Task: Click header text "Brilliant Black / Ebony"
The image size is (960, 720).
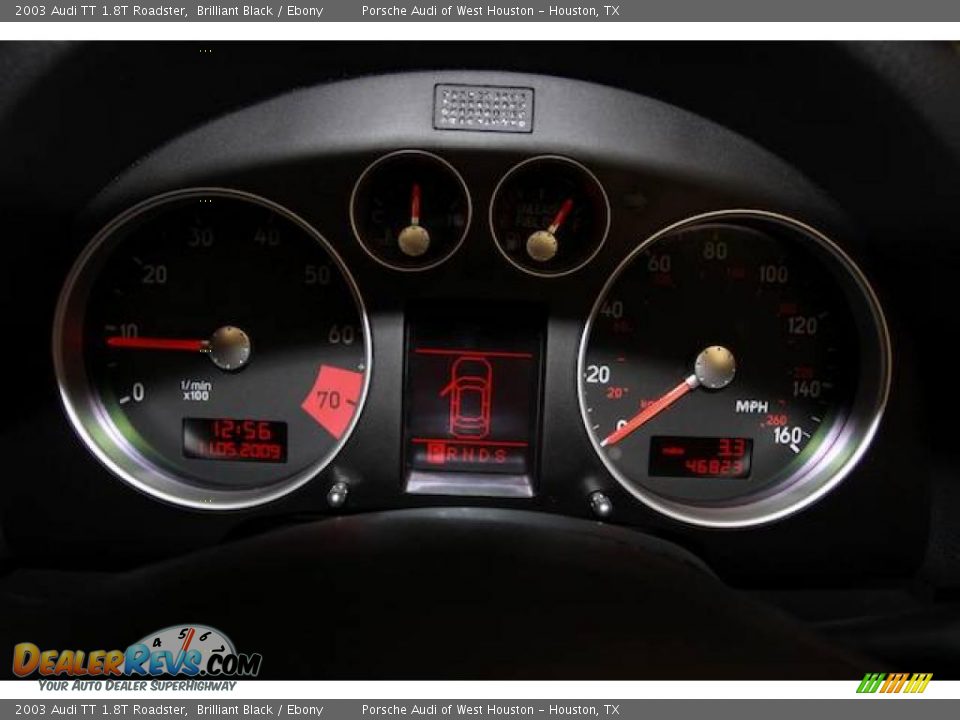Action: tap(260, 10)
